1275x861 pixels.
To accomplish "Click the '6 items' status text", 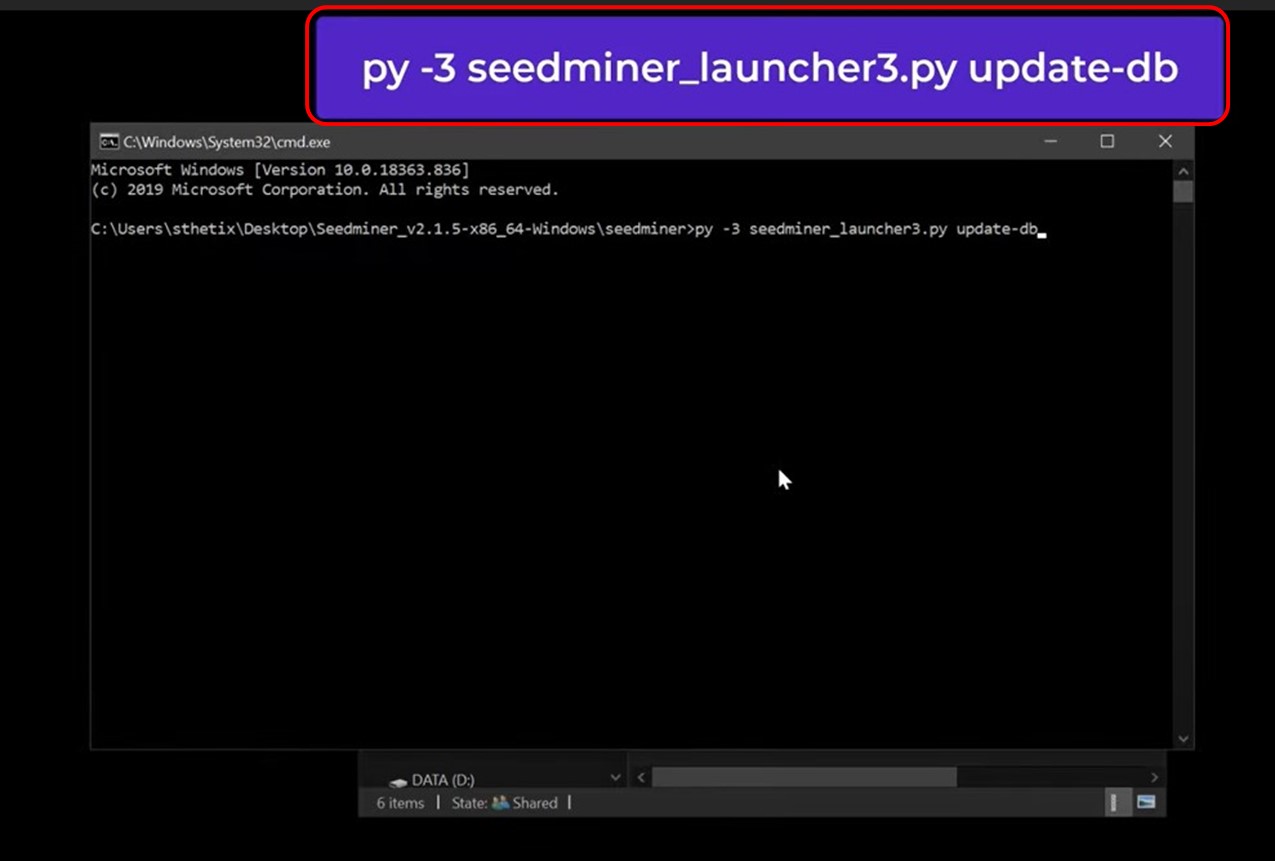I will 400,803.
